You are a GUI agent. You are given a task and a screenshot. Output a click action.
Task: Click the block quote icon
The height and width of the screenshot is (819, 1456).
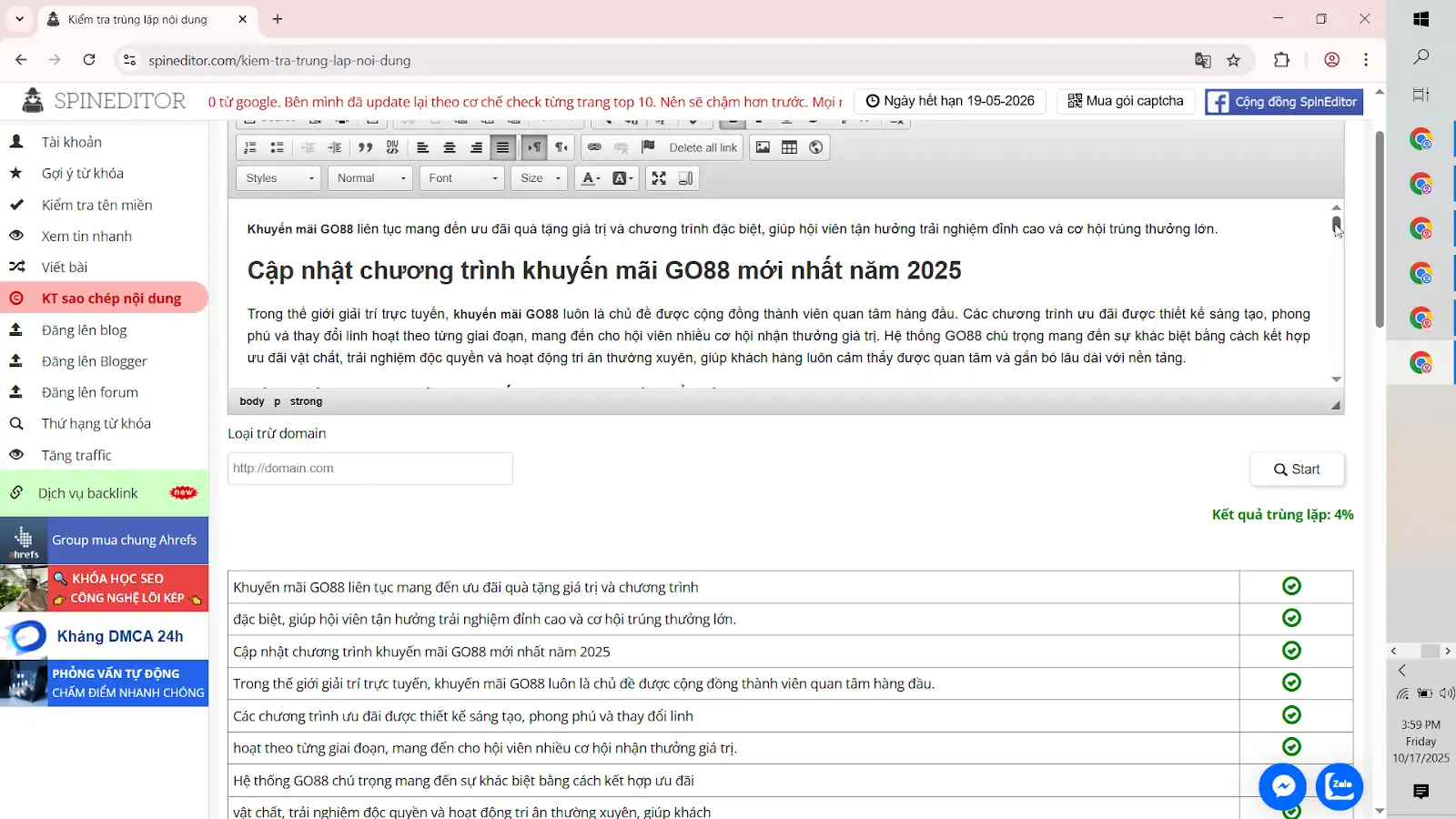coord(365,147)
